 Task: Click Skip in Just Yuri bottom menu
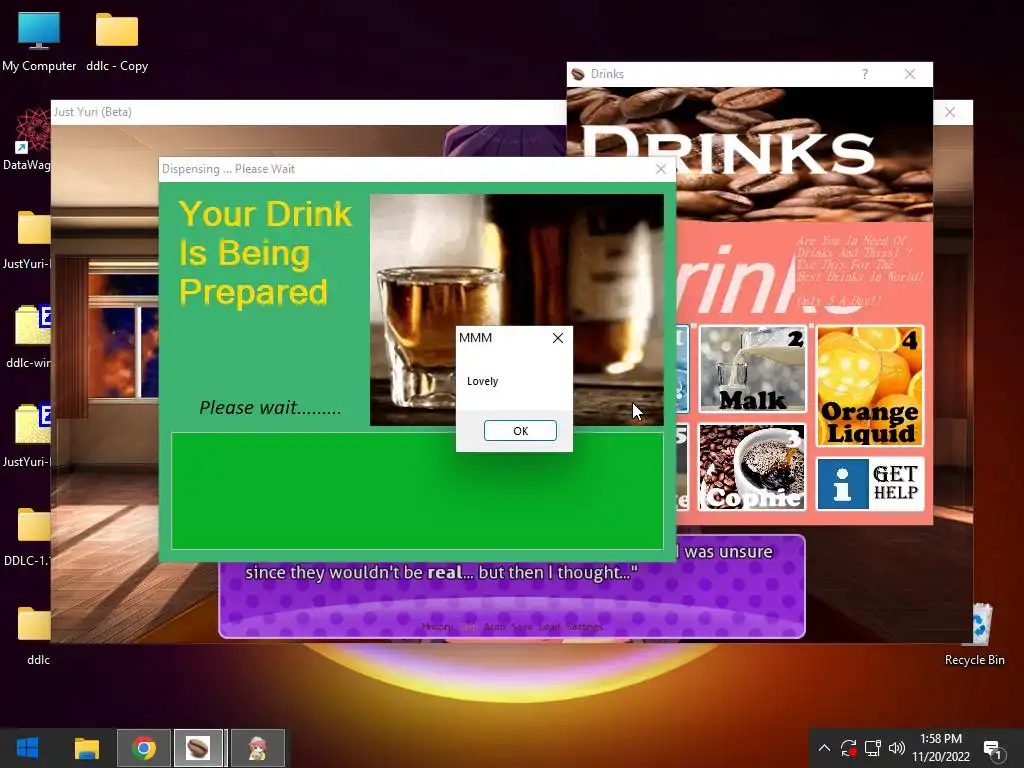(469, 627)
